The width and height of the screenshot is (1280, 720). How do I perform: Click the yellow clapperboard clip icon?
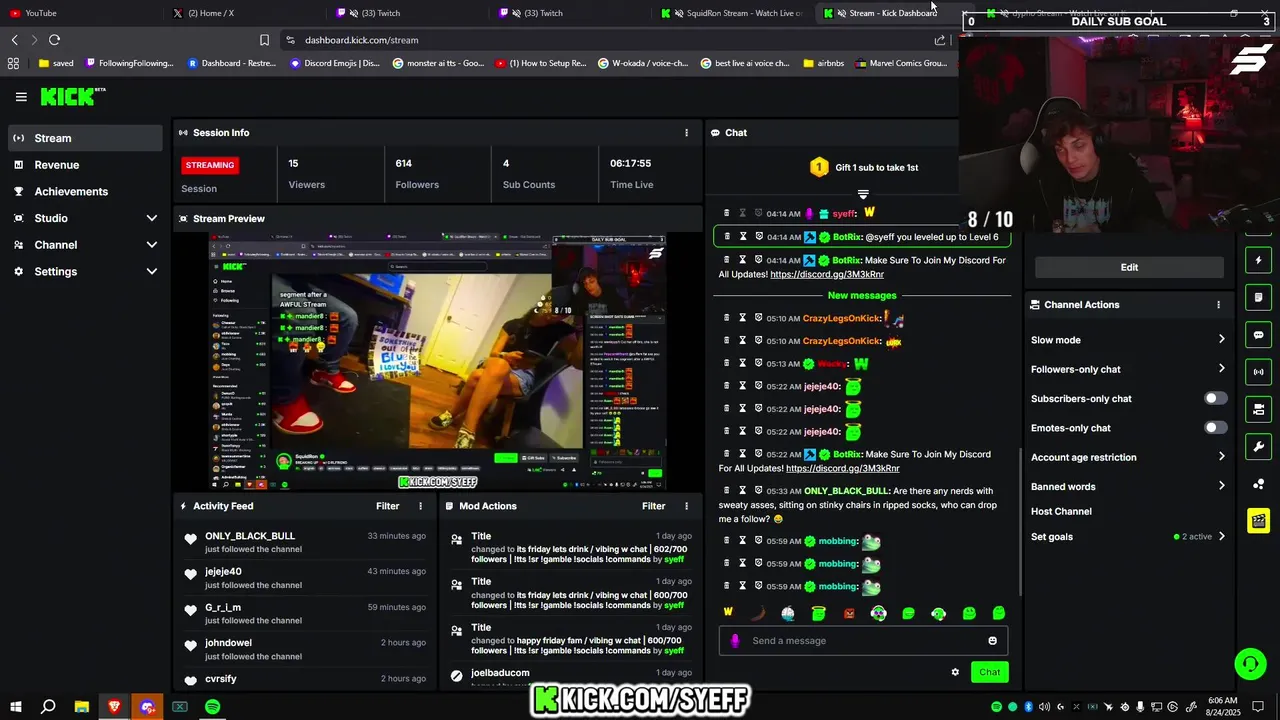tap(1259, 520)
